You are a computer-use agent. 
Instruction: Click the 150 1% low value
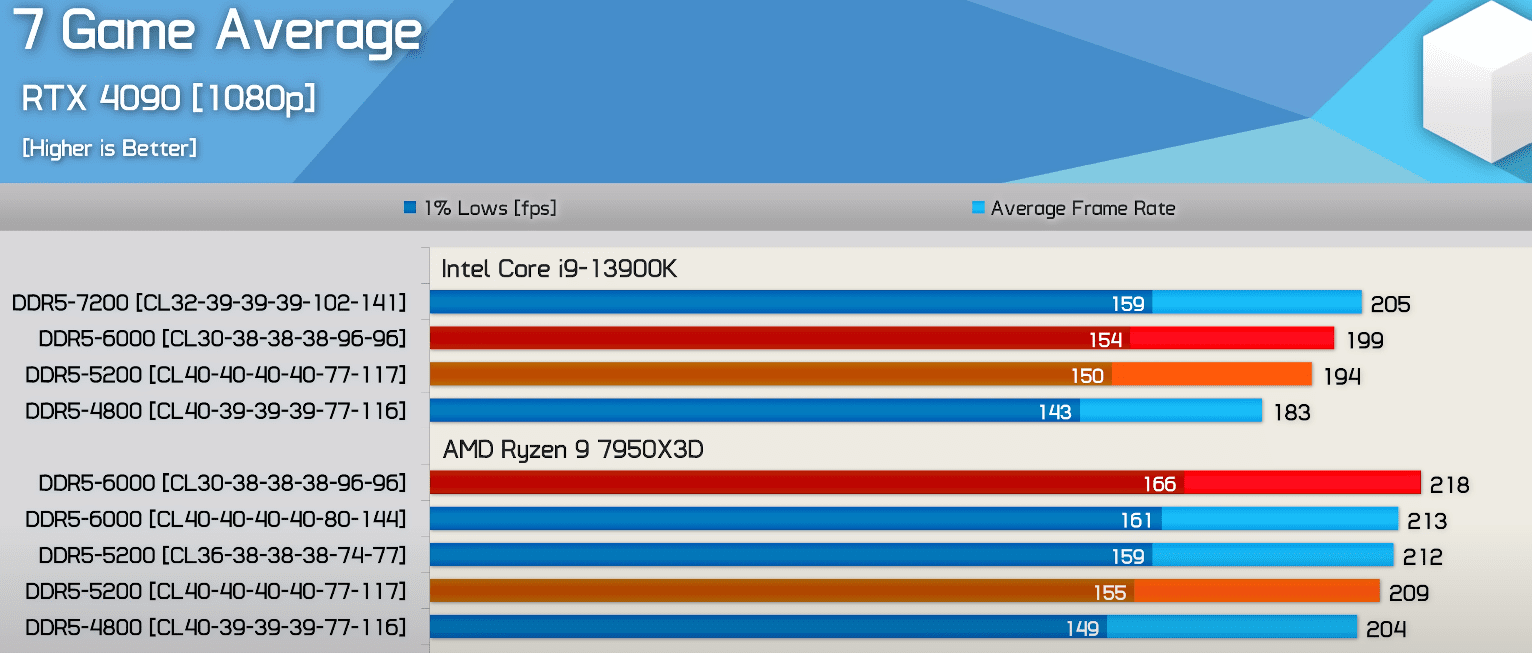tap(1087, 376)
